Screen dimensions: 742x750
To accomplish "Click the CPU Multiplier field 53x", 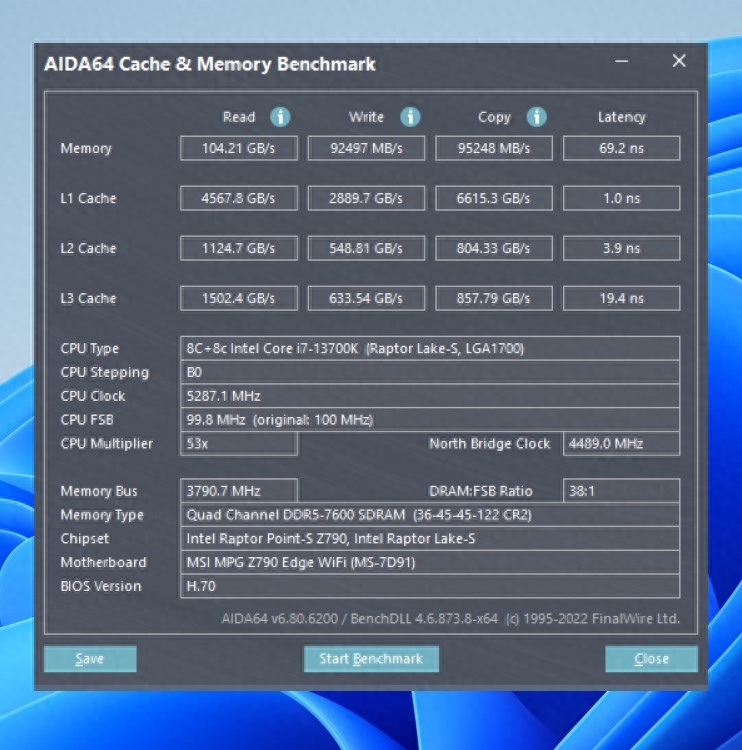I will [239, 443].
